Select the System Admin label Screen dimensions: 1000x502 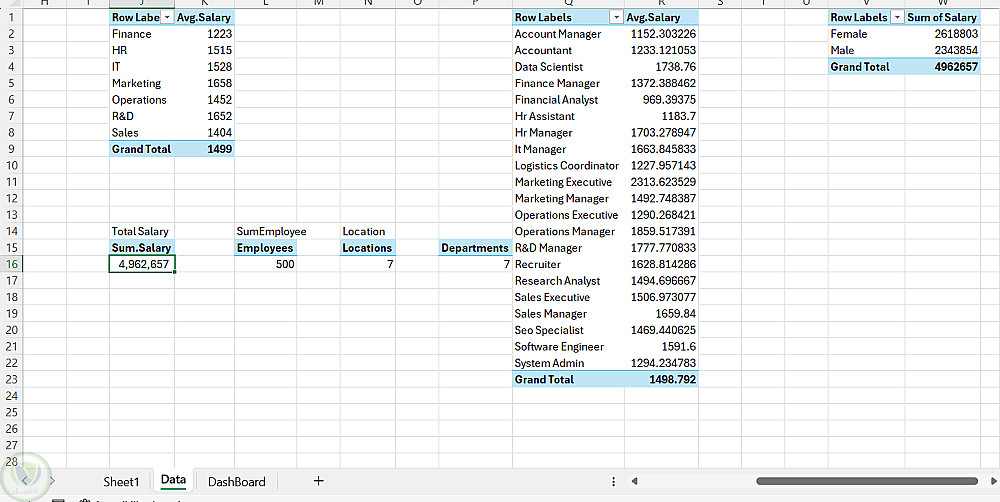tap(568, 363)
